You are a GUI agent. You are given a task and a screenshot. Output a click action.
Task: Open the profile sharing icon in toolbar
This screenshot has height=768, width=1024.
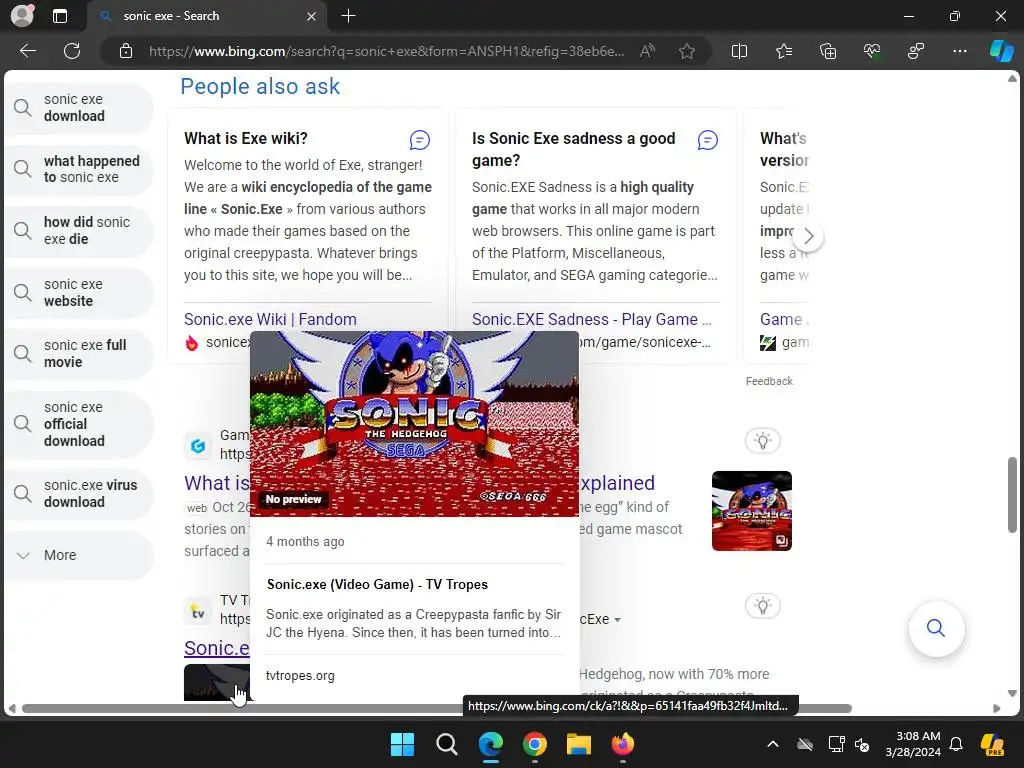(916, 51)
